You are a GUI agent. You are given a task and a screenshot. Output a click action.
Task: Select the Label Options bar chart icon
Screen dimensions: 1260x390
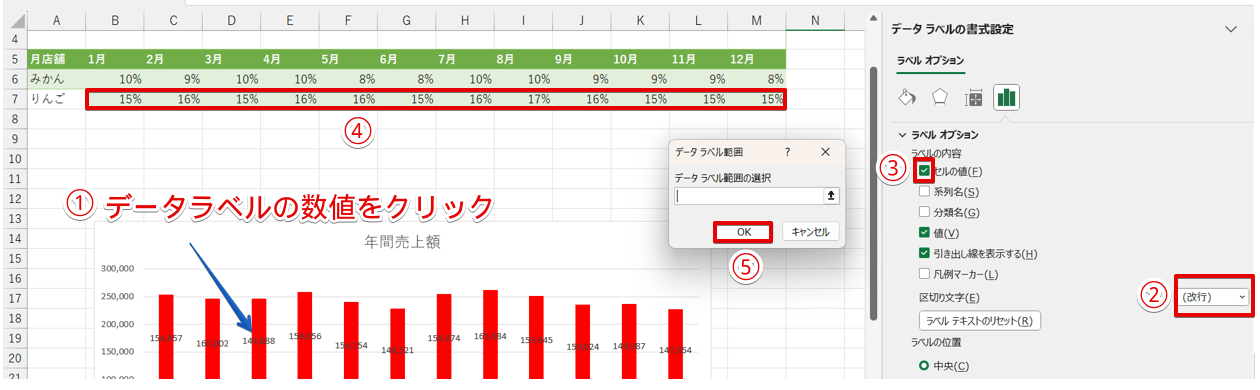click(x=1006, y=97)
